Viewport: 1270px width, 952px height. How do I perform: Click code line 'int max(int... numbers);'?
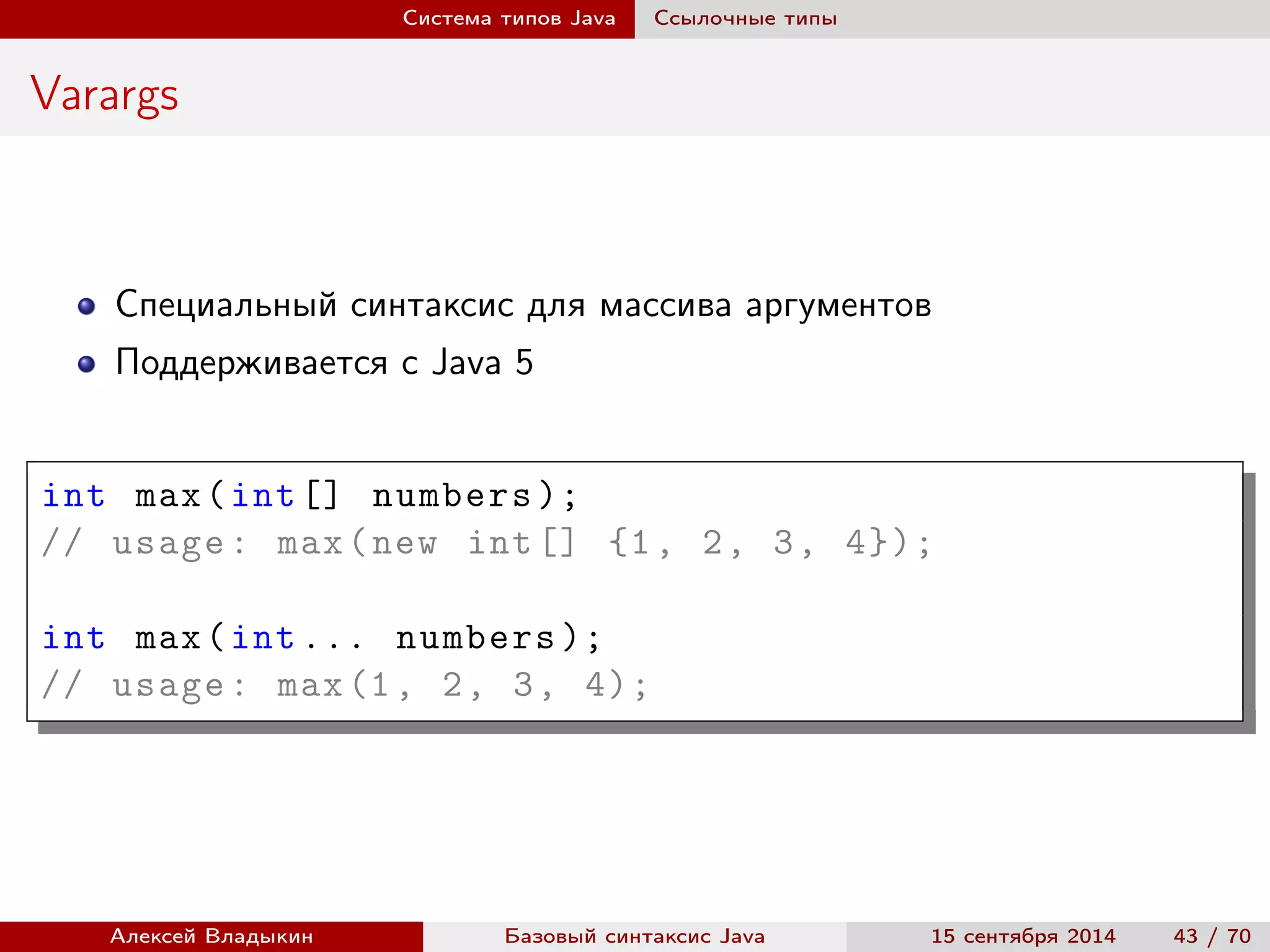pyautogui.click(x=322, y=638)
